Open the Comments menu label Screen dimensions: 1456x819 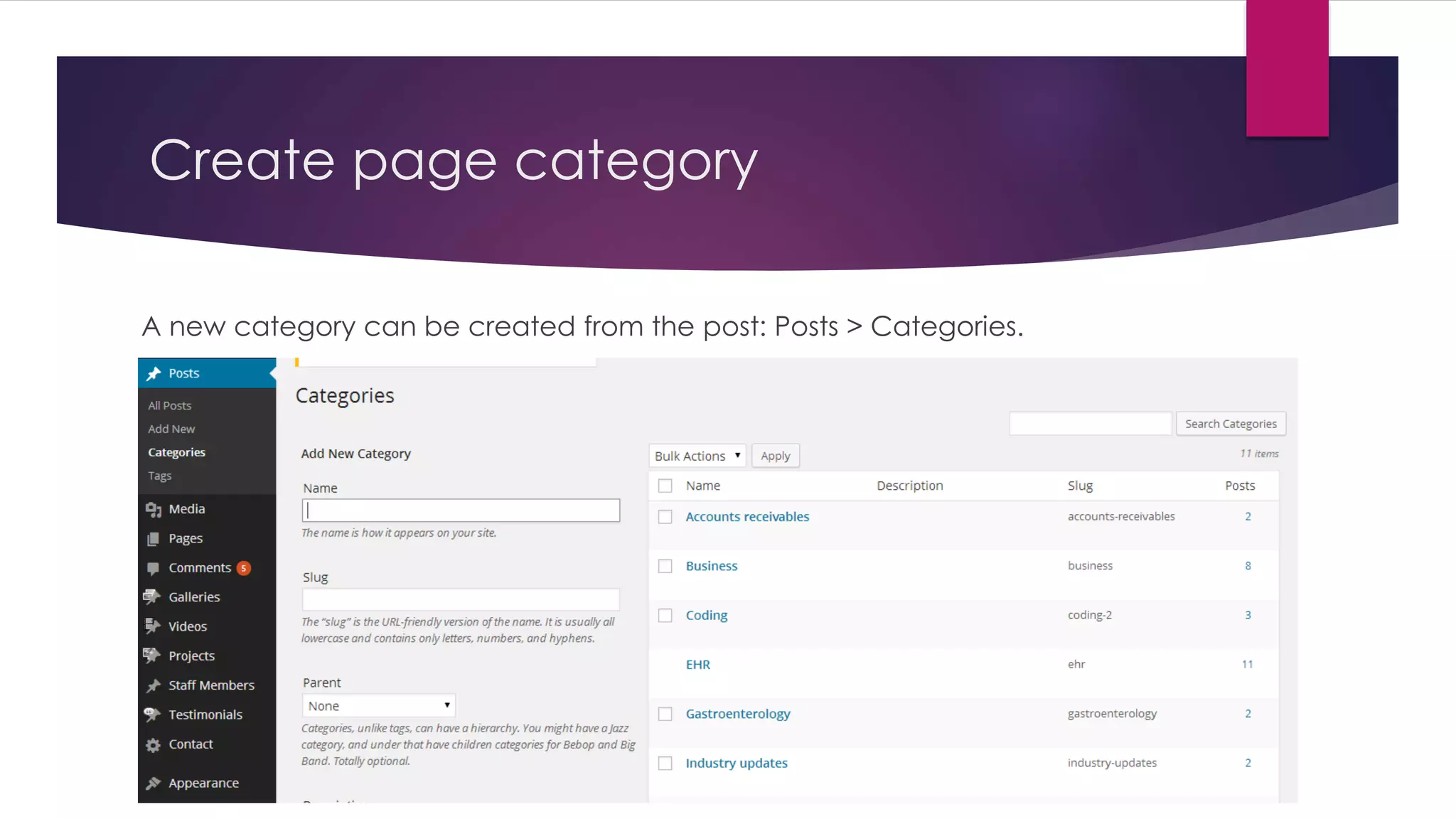[x=200, y=568]
